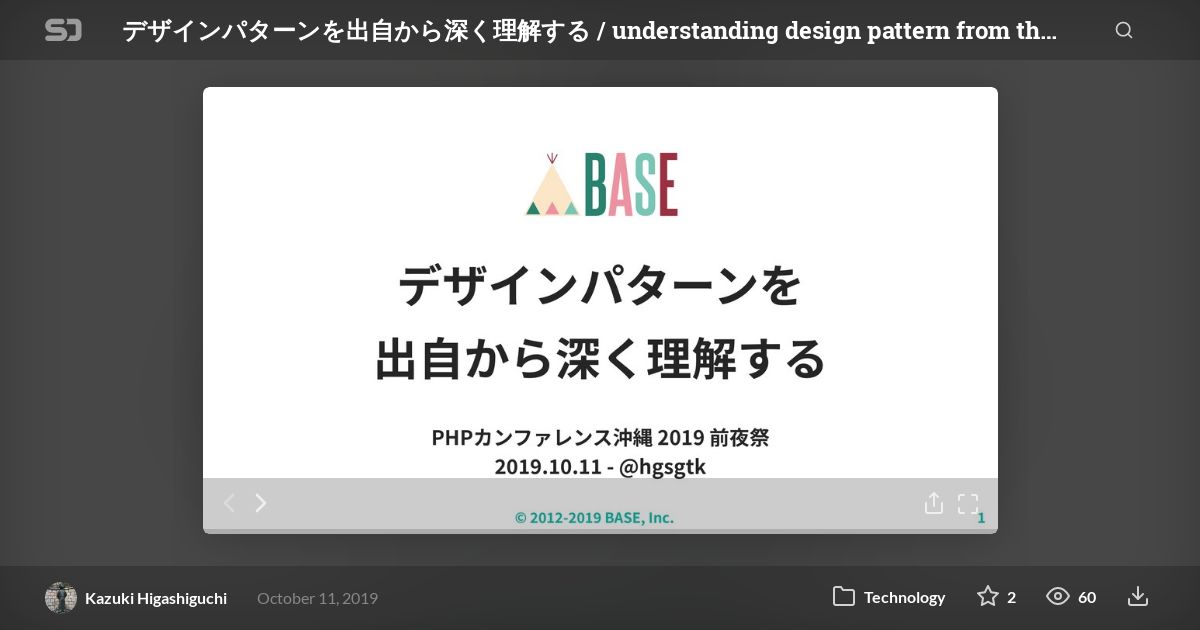
Task: Click the views eye icon
Action: [1058, 597]
